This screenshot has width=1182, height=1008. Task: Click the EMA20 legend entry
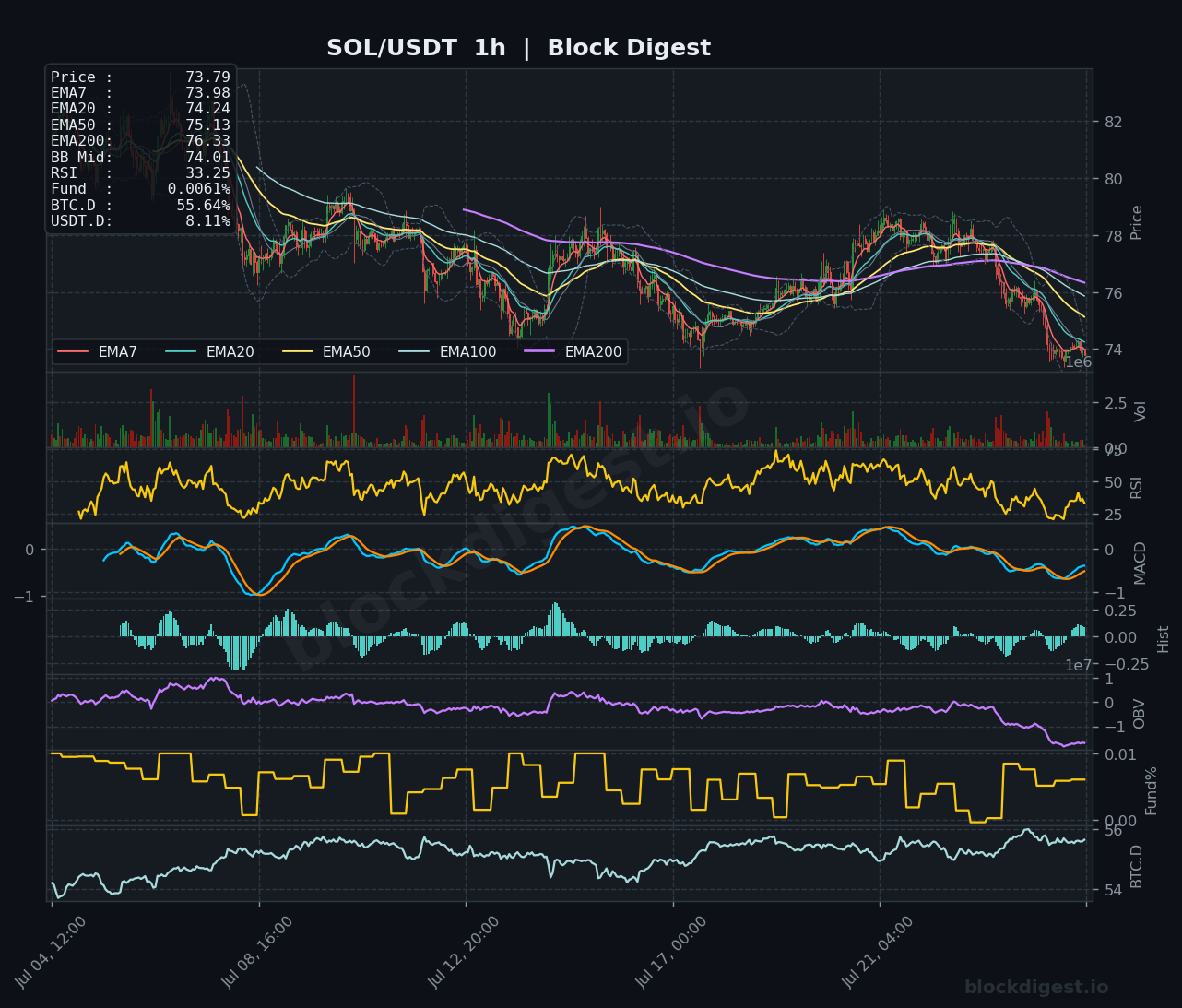[210, 351]
